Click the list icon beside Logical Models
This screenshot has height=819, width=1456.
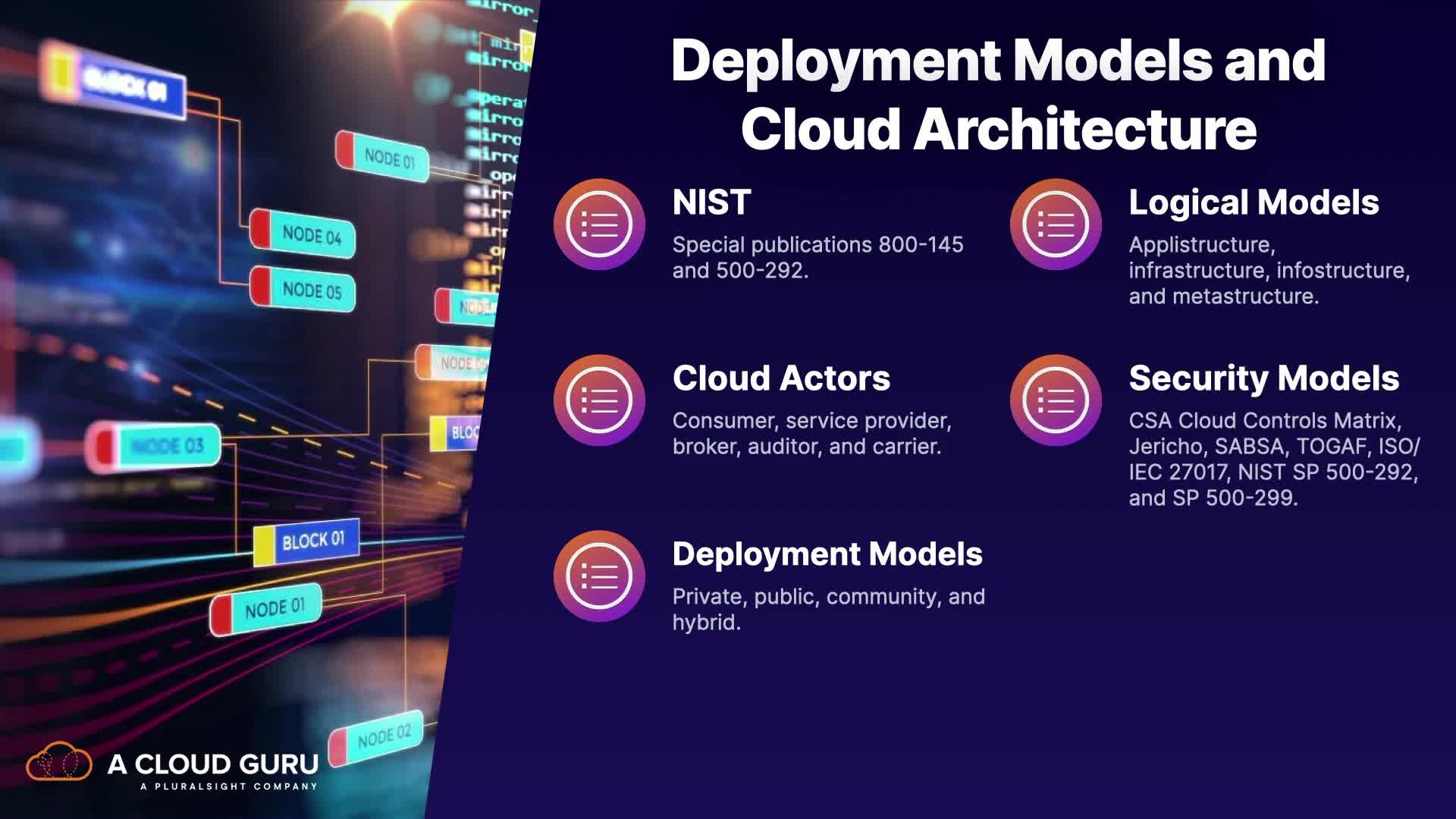point(1055,224)
